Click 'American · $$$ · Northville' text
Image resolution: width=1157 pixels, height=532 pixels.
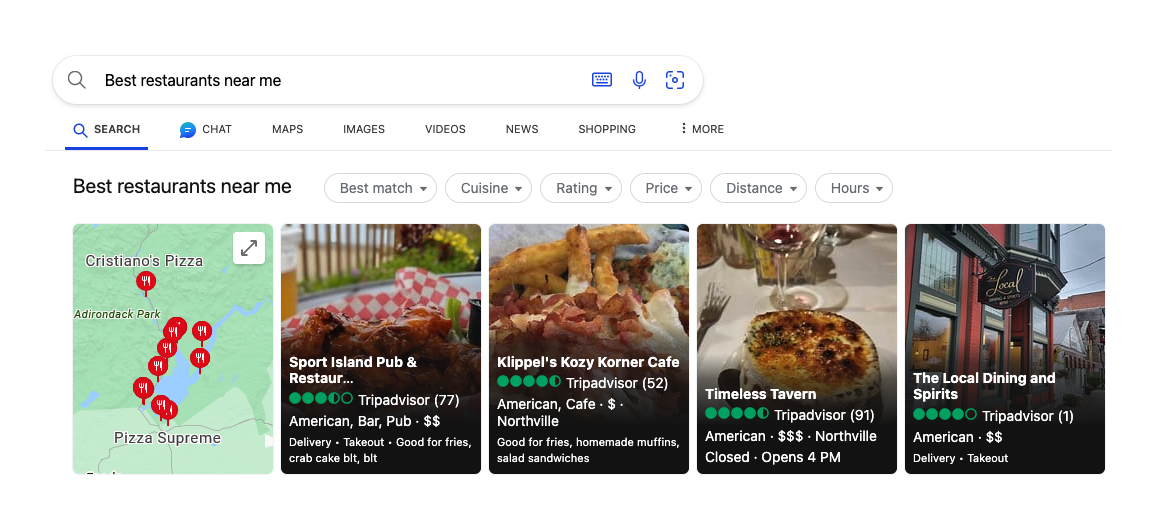tap(791, 436)
